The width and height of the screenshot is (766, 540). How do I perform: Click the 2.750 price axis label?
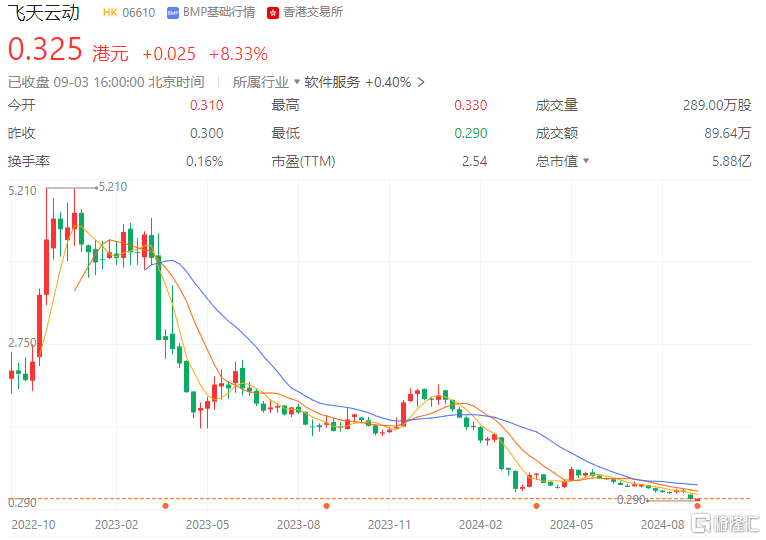click(22, 343)
